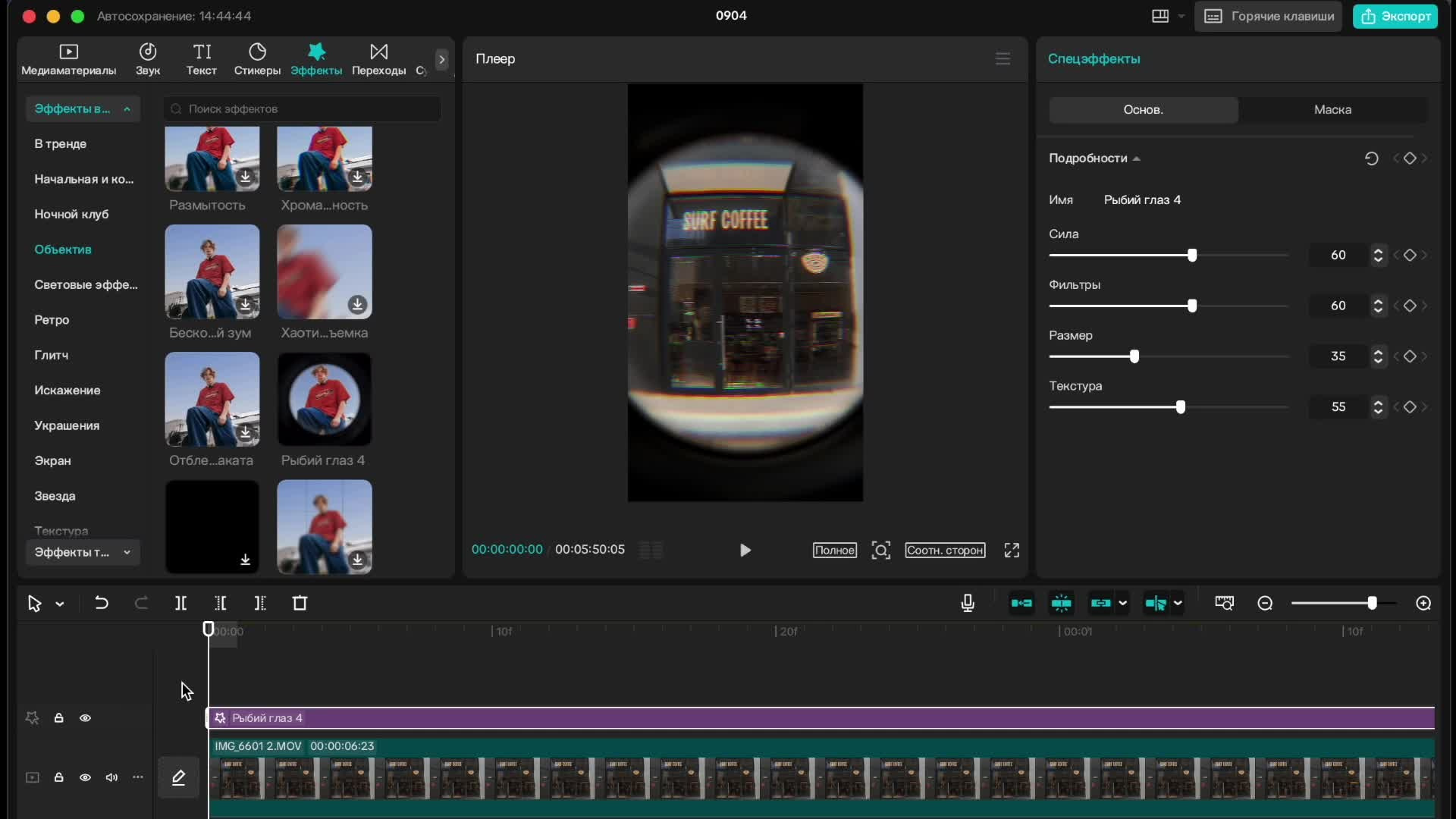Open the selection tool dropdown arrow

(x=60, y=604)
